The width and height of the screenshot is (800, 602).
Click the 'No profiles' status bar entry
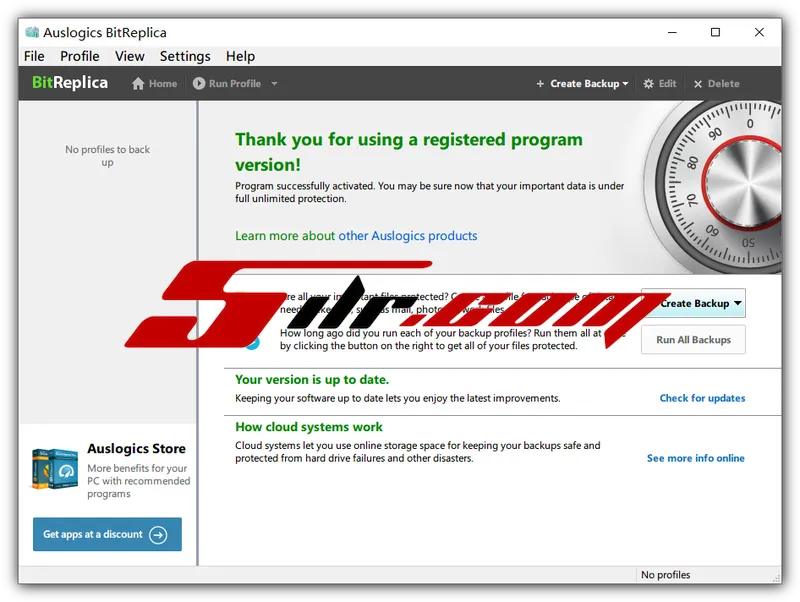(665, 574)
